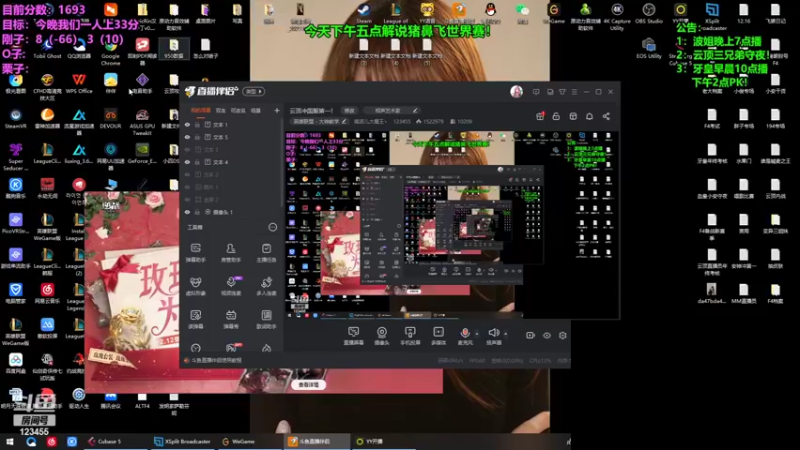The width and height of the screenshot is (800, 450).
Task: Open the microphone dropdown arrow
Action: click(477, 334)
